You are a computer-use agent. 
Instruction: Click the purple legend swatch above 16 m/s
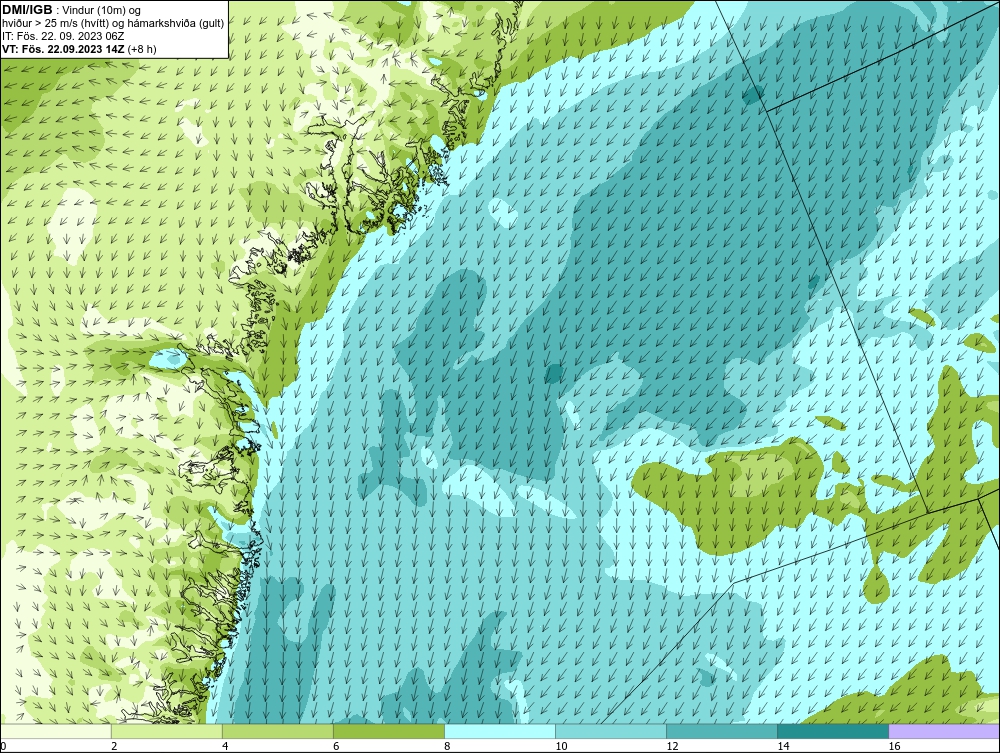(x=944, y=731)
